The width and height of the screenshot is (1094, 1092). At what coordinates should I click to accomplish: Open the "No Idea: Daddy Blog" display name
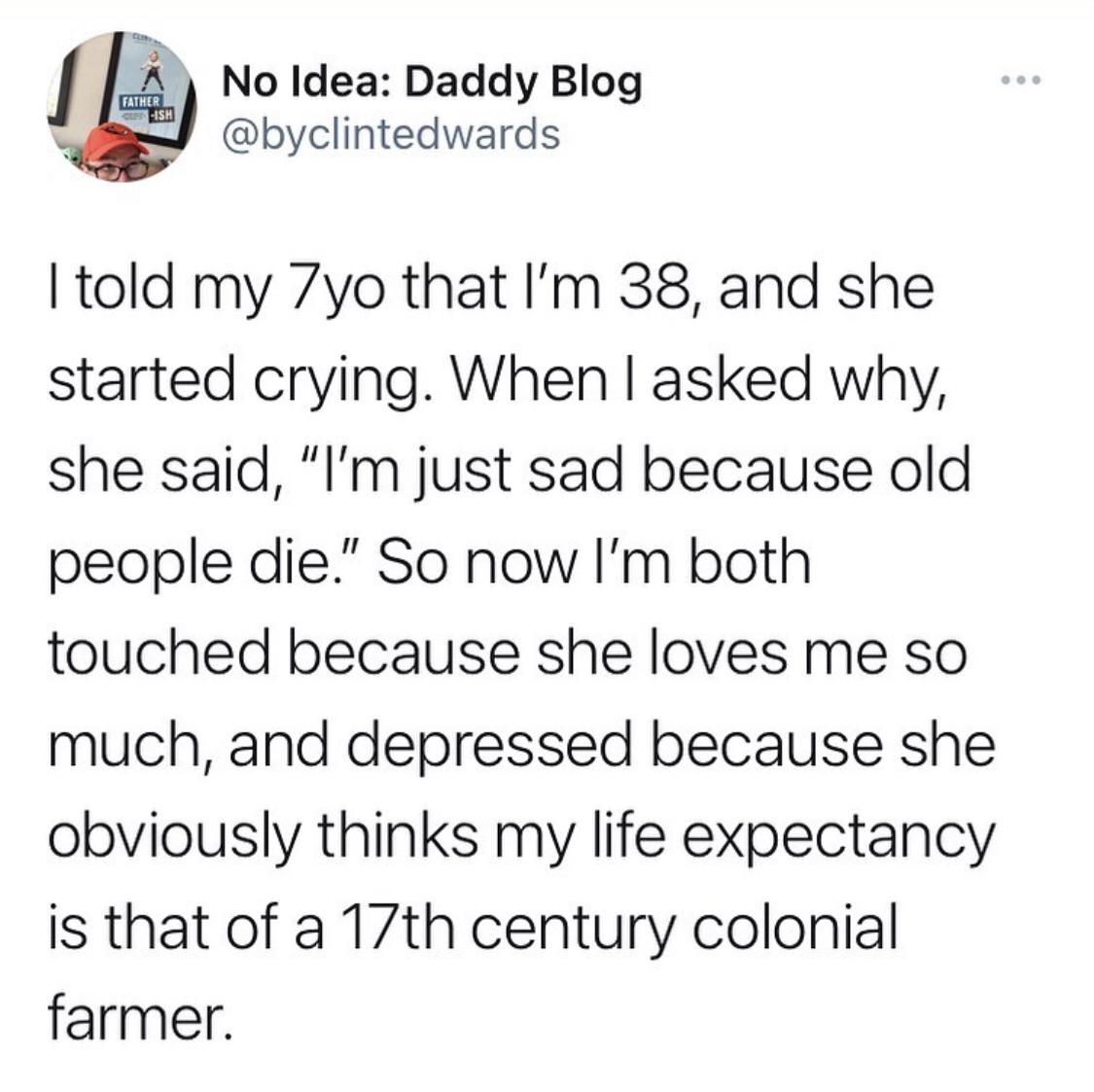point(432,84)
